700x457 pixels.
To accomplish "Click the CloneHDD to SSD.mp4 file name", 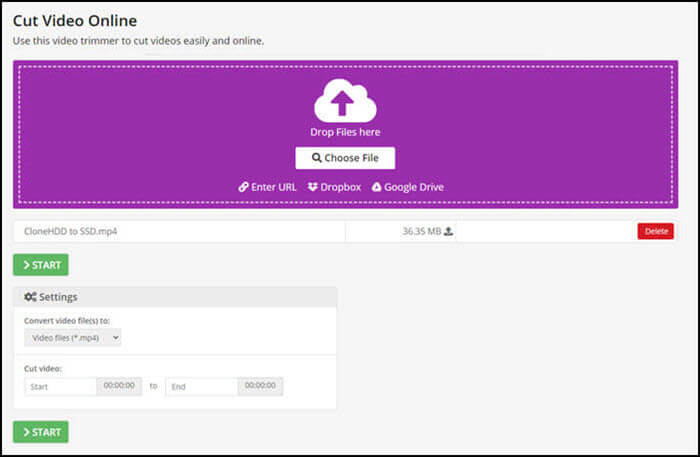I will click(65, 231).
